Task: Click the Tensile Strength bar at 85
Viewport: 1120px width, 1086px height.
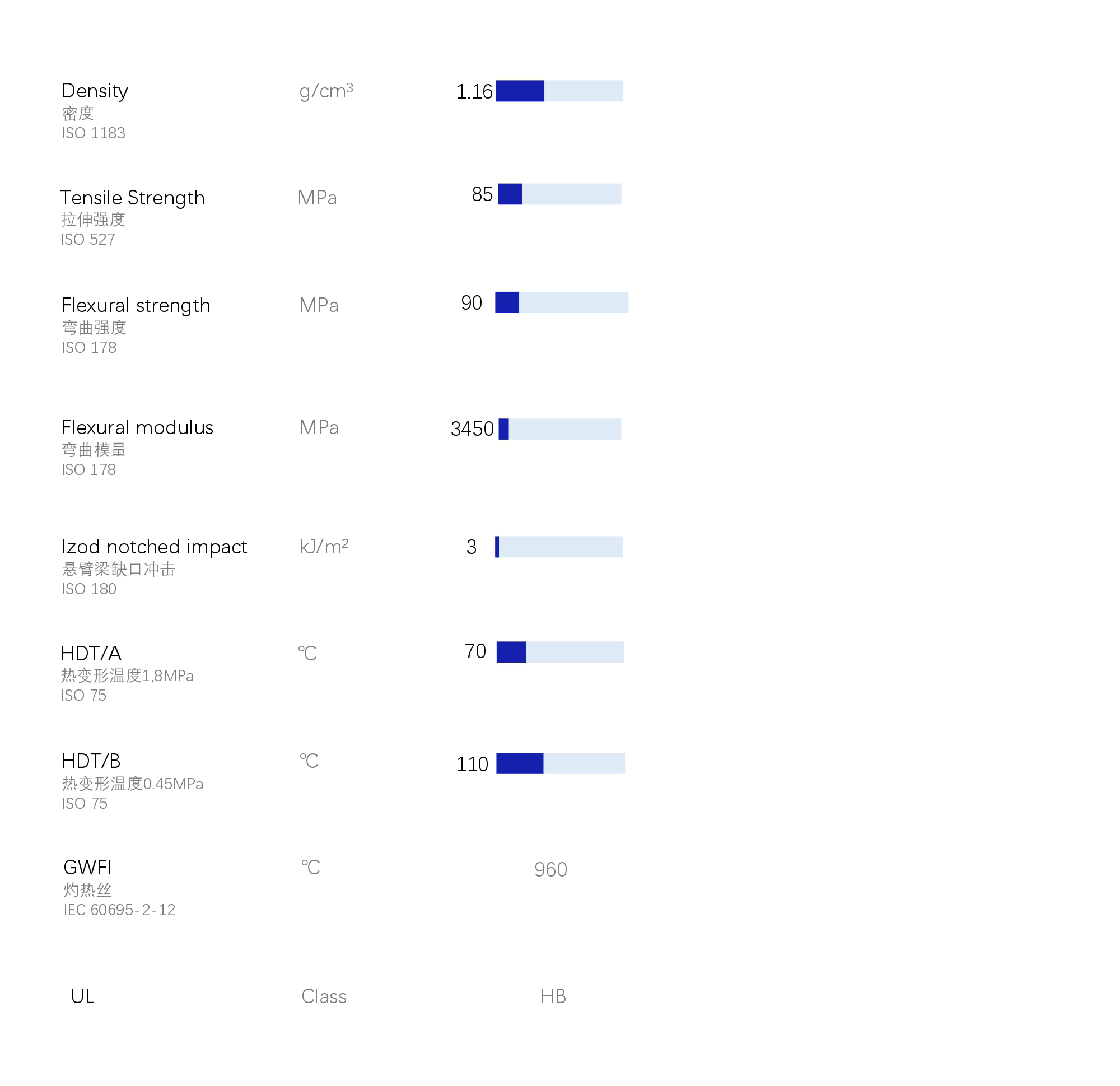Action: pyautogui.click(x=559, y=194)
